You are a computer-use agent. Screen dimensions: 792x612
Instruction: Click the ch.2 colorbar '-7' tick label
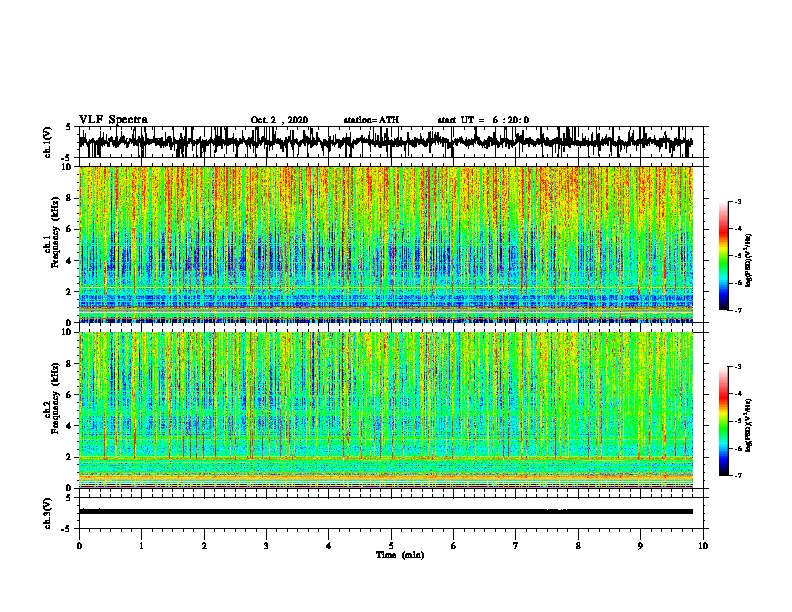[x=737, y=475]
